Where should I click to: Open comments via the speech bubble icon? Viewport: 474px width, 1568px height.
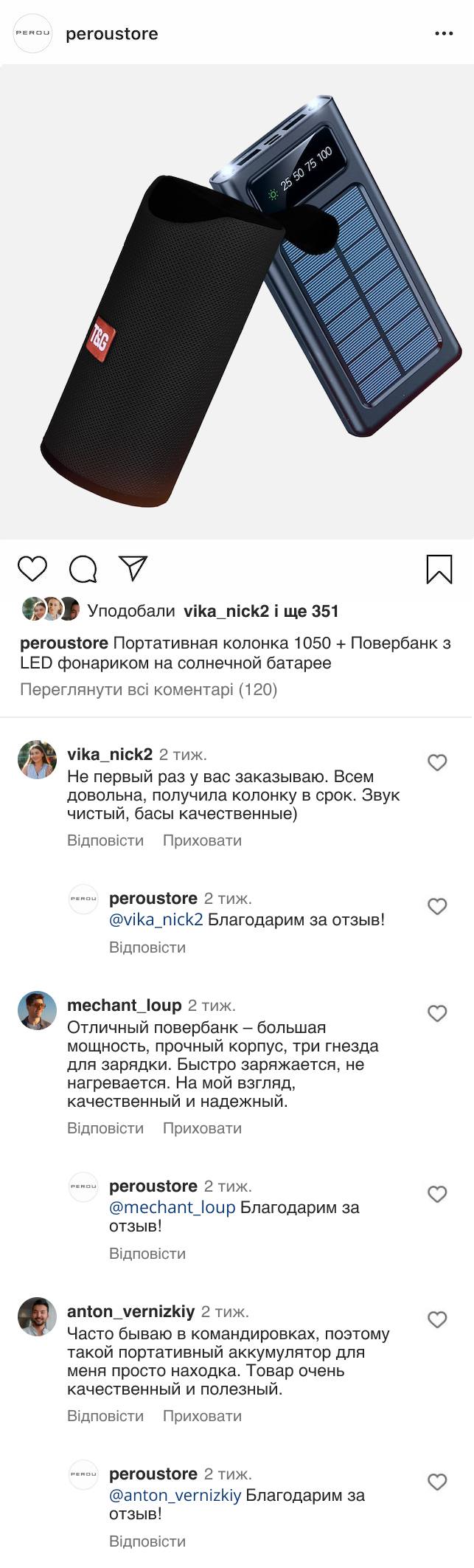(x=83, y=569)
